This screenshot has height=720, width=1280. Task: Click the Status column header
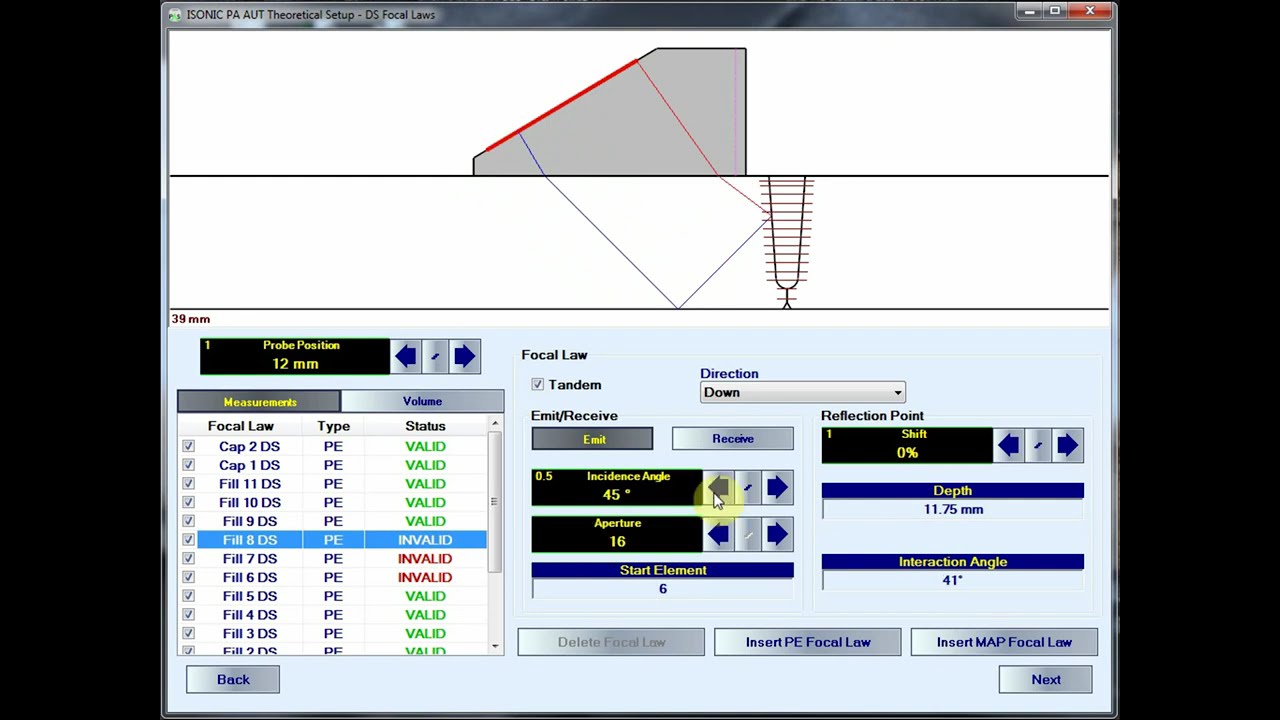pyautogui.click(x=425, y=426)
